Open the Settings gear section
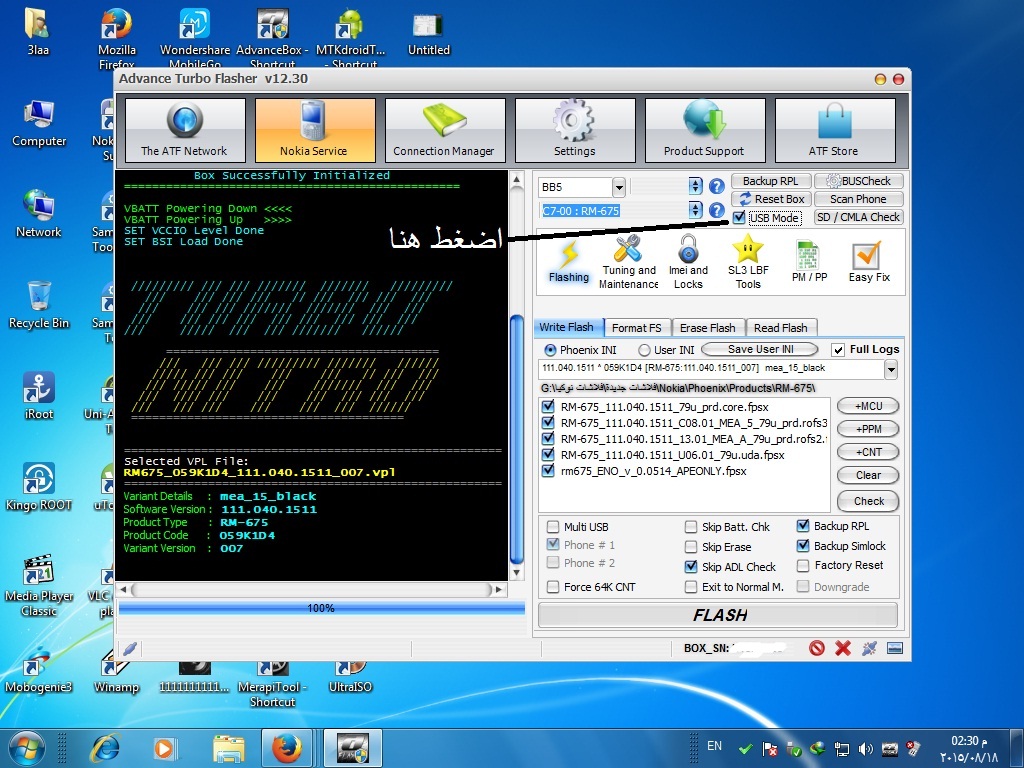The height and width of the screenshot is (768, 1024). point(575,130)
